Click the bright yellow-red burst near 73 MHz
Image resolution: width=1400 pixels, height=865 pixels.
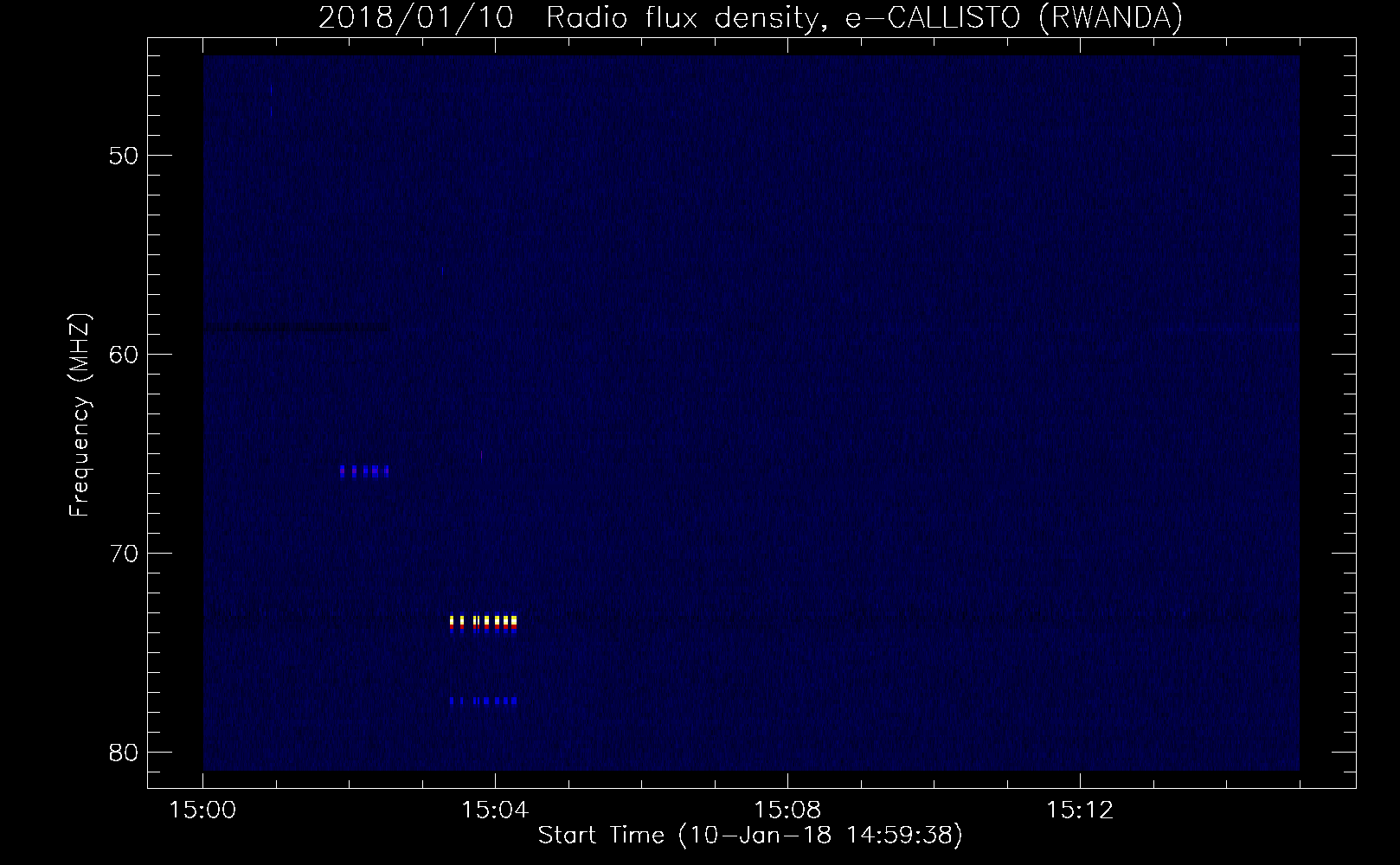(483, 624)
